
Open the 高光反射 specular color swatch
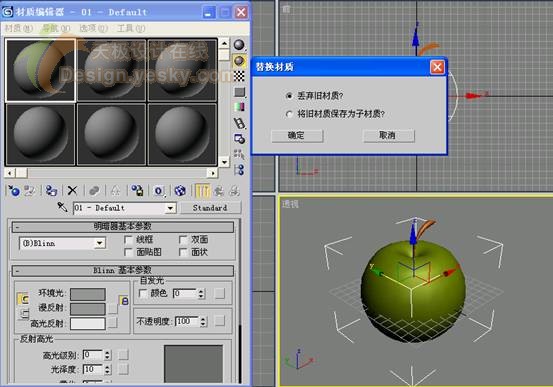coord(87,323)
